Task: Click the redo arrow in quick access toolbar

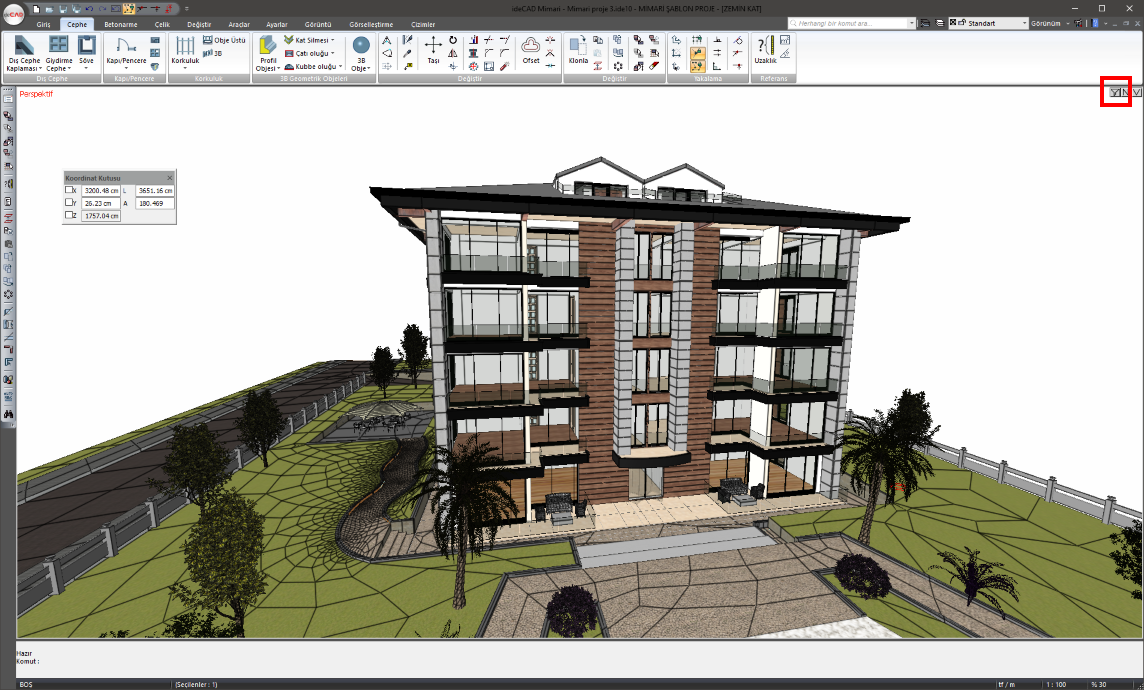Action: 102,9
